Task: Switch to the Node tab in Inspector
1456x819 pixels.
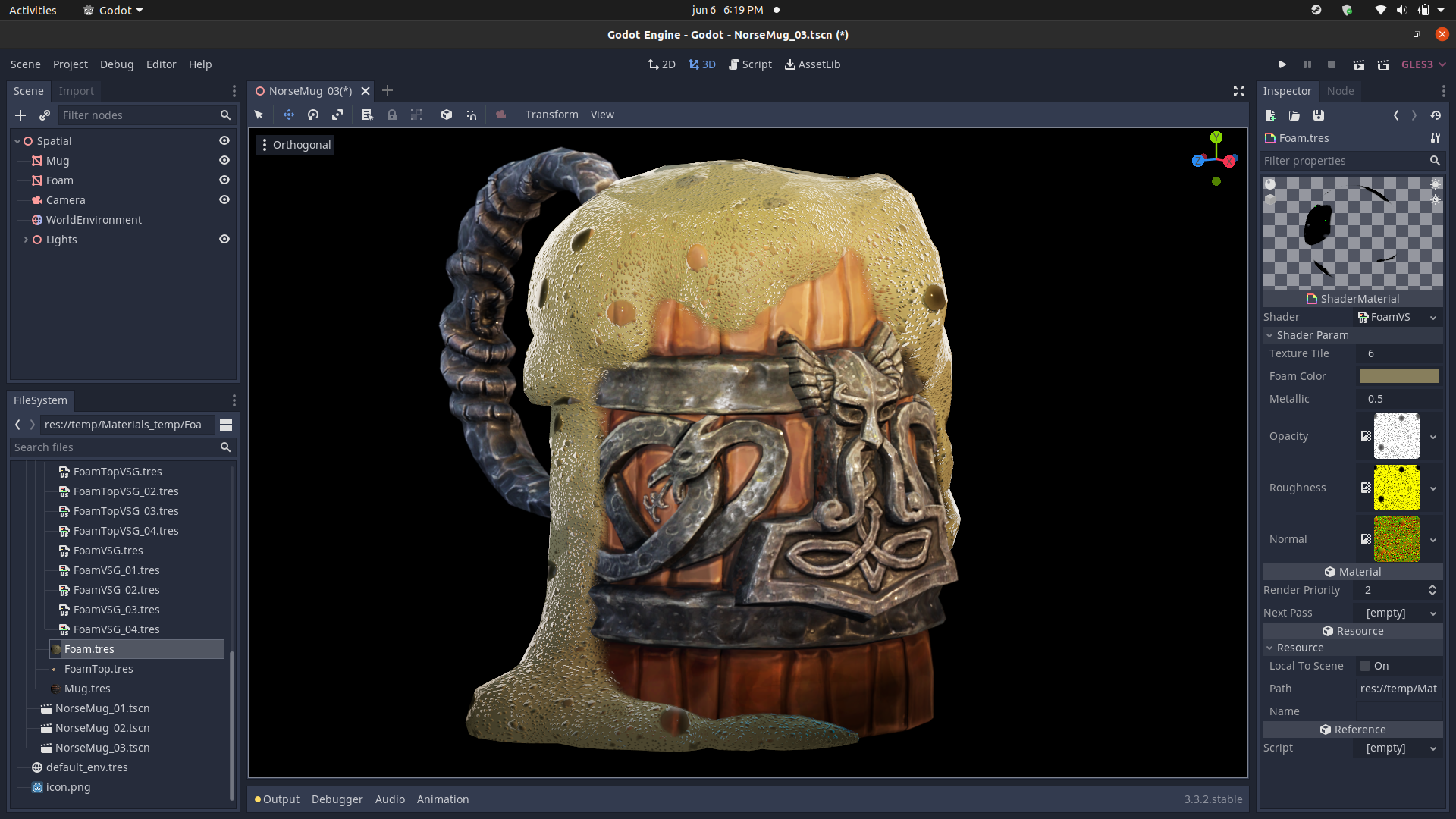Action: [1340, 91]
